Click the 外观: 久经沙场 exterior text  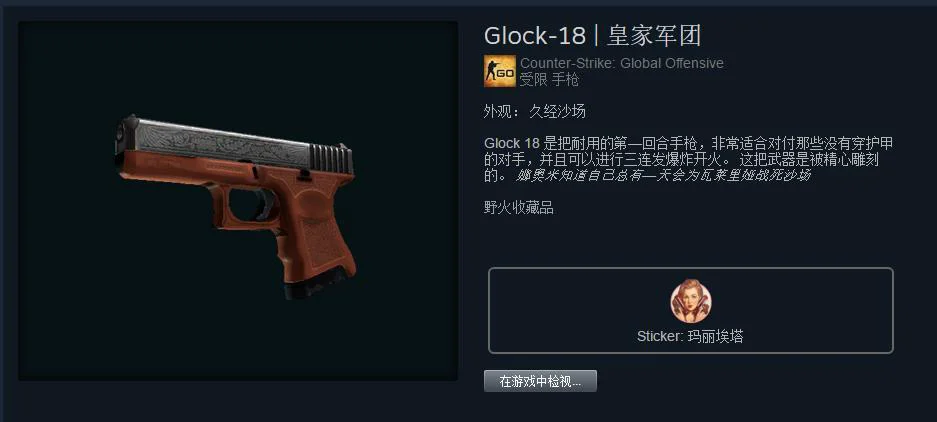click(x=534, y=111)
